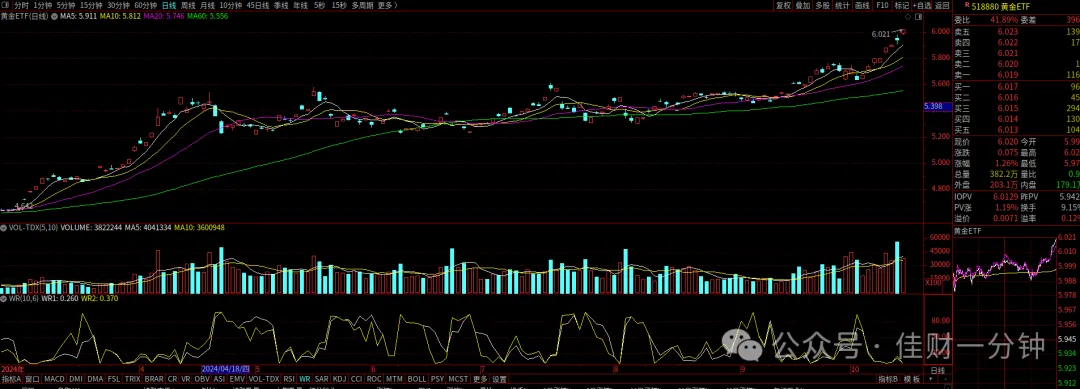Image resolution: width=1080 pixels, height=389 pixels.
Task: Click the +自选 add to watchlist button
Action: point(922,6)
